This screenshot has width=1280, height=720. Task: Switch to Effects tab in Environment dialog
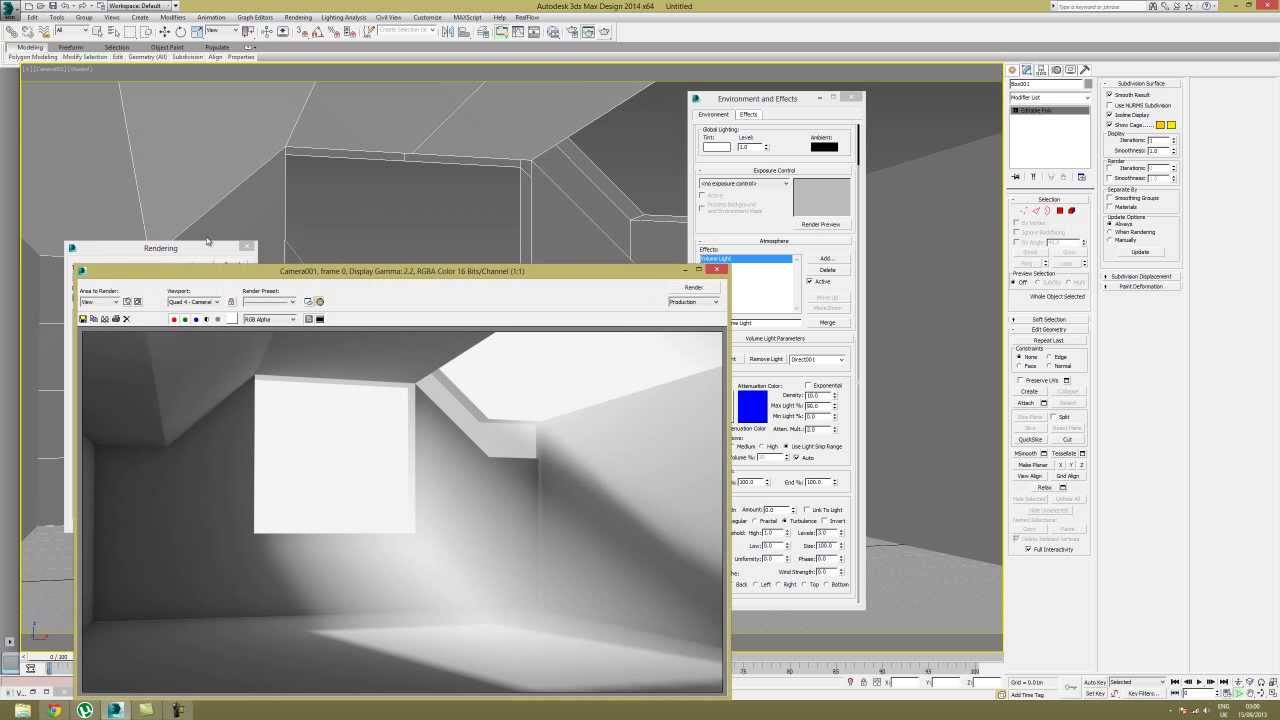point(749,114)
